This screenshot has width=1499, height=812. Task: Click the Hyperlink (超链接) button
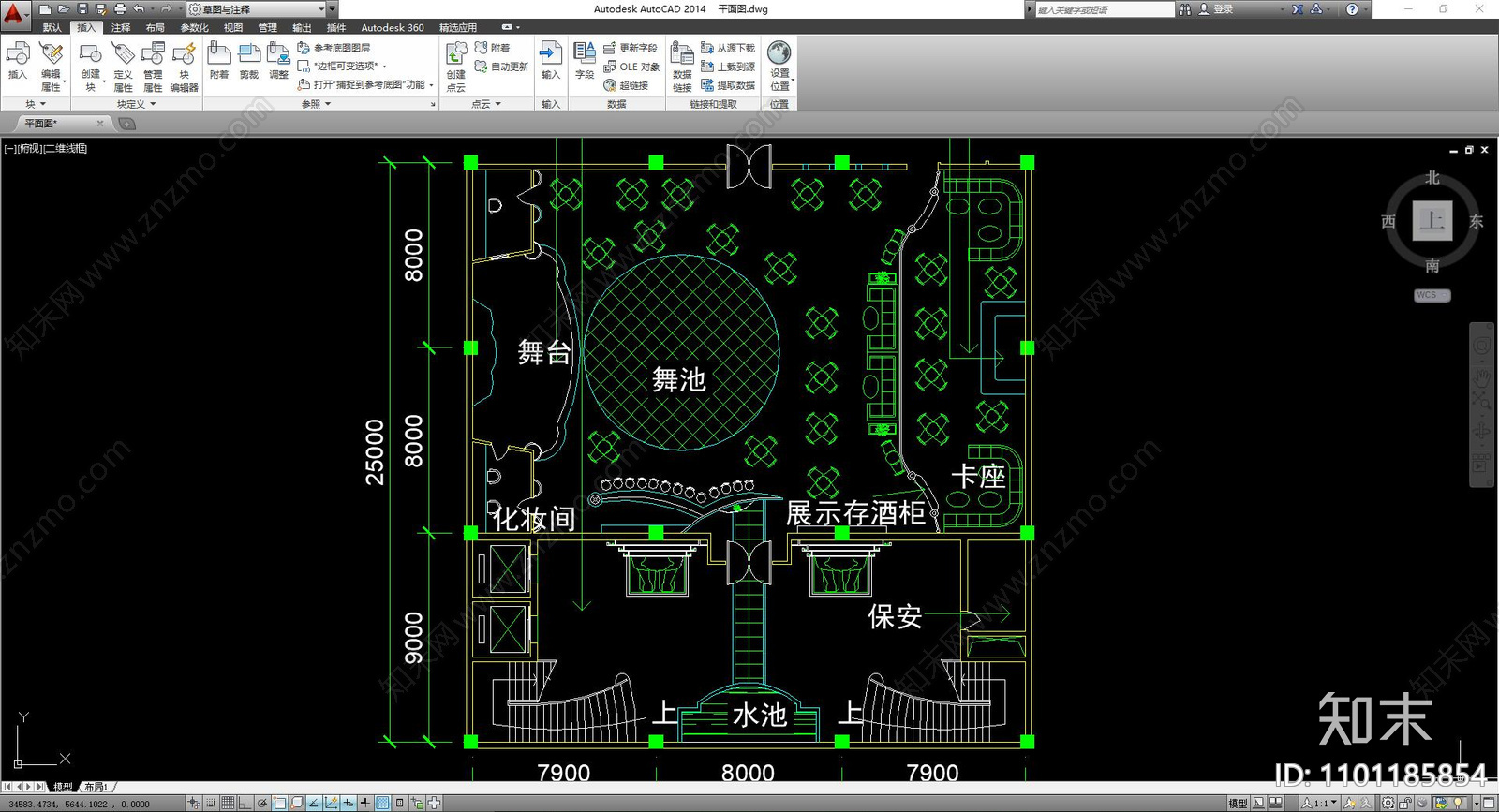point(626,85)
